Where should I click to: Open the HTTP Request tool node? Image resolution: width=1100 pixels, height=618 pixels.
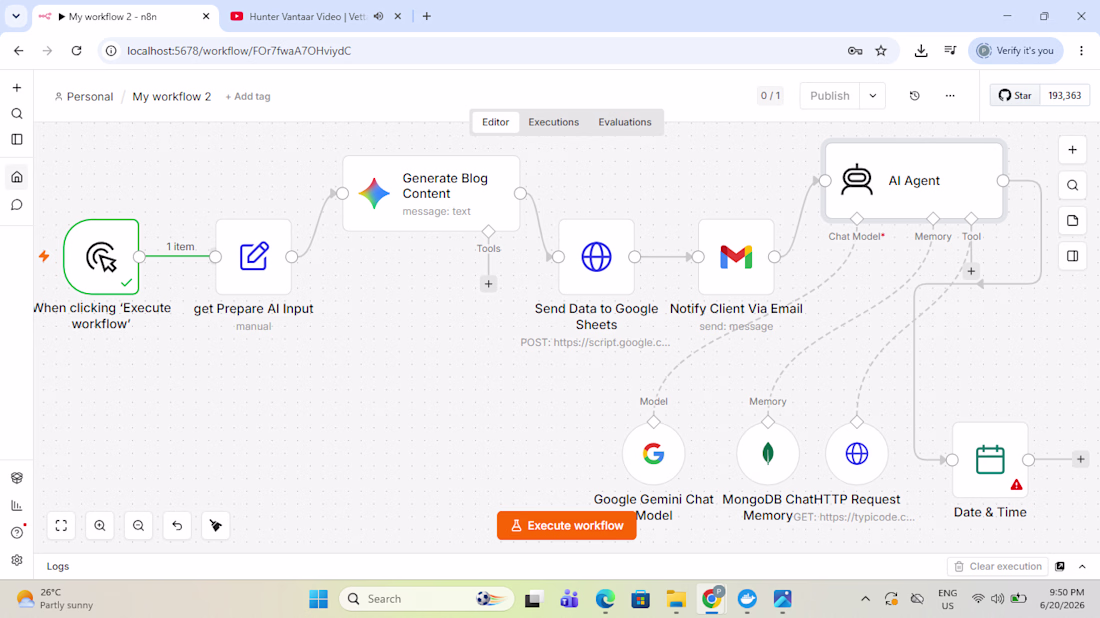tap(857, 454)
